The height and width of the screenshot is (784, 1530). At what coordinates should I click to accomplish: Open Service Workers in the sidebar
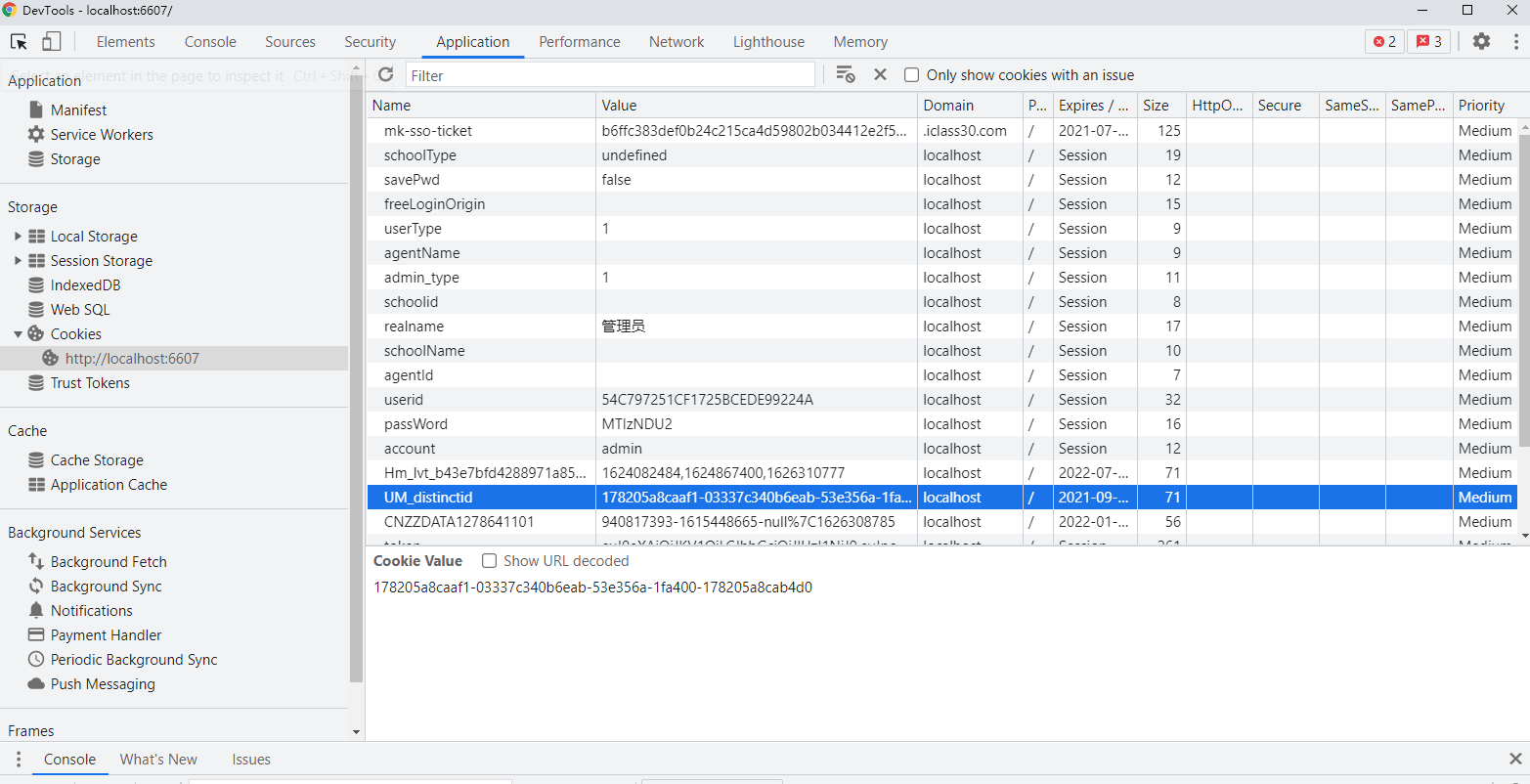click(102, 135)
